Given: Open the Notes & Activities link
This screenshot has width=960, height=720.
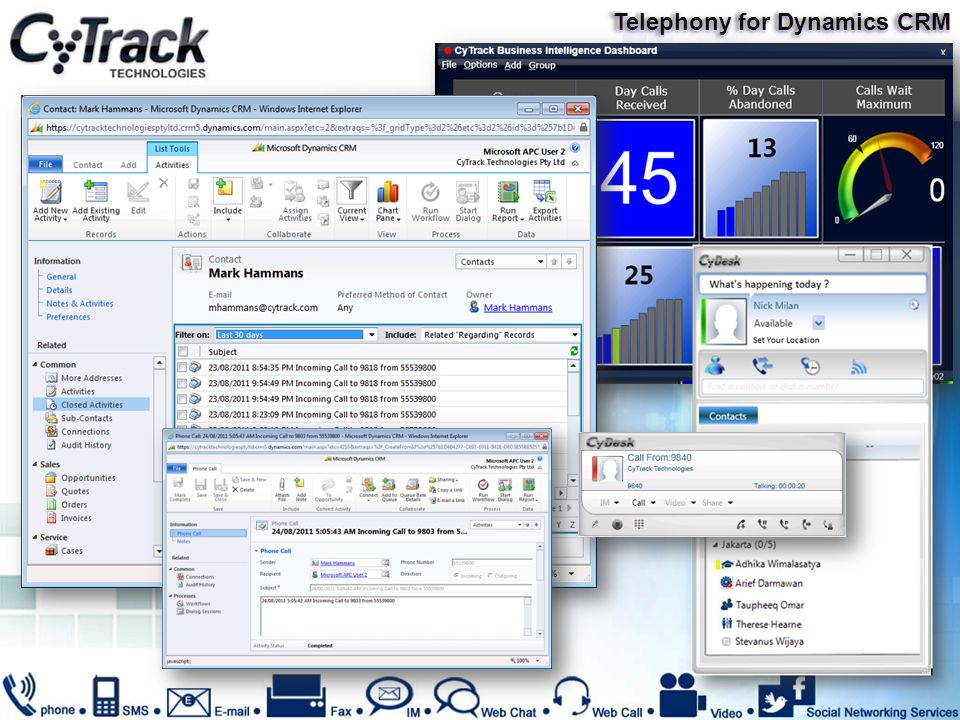Looking at the screenshot, I should pyautogui.click(x=80, y=304).
